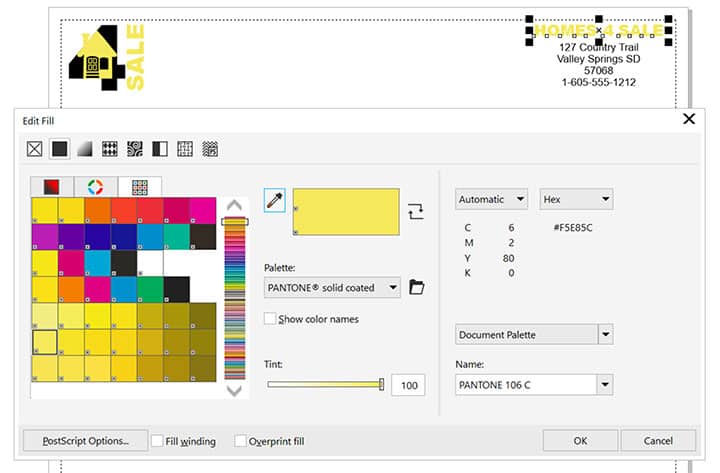Screen dimensions: 720x473
Task: Open palette using folder icon
Action: [417, 288]
